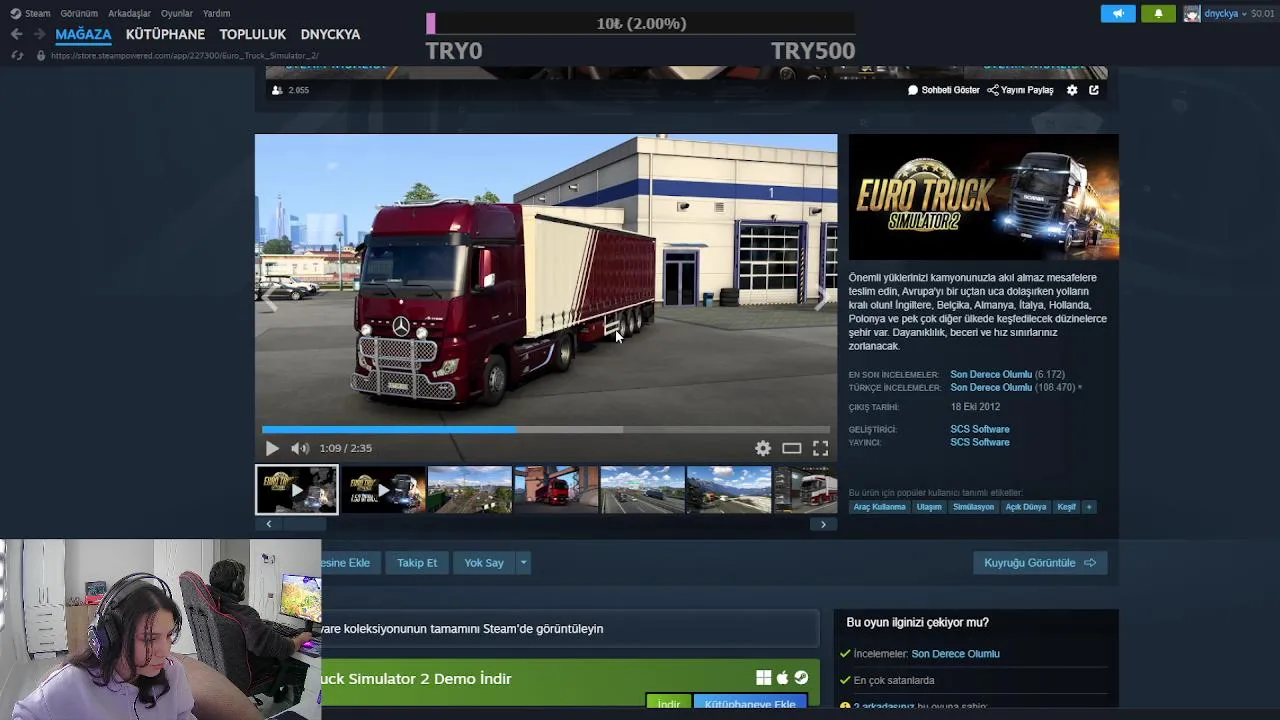Open the announcements megaphone button
The height and width of the screenshot is (720, 1280).
coord(1118,13)
